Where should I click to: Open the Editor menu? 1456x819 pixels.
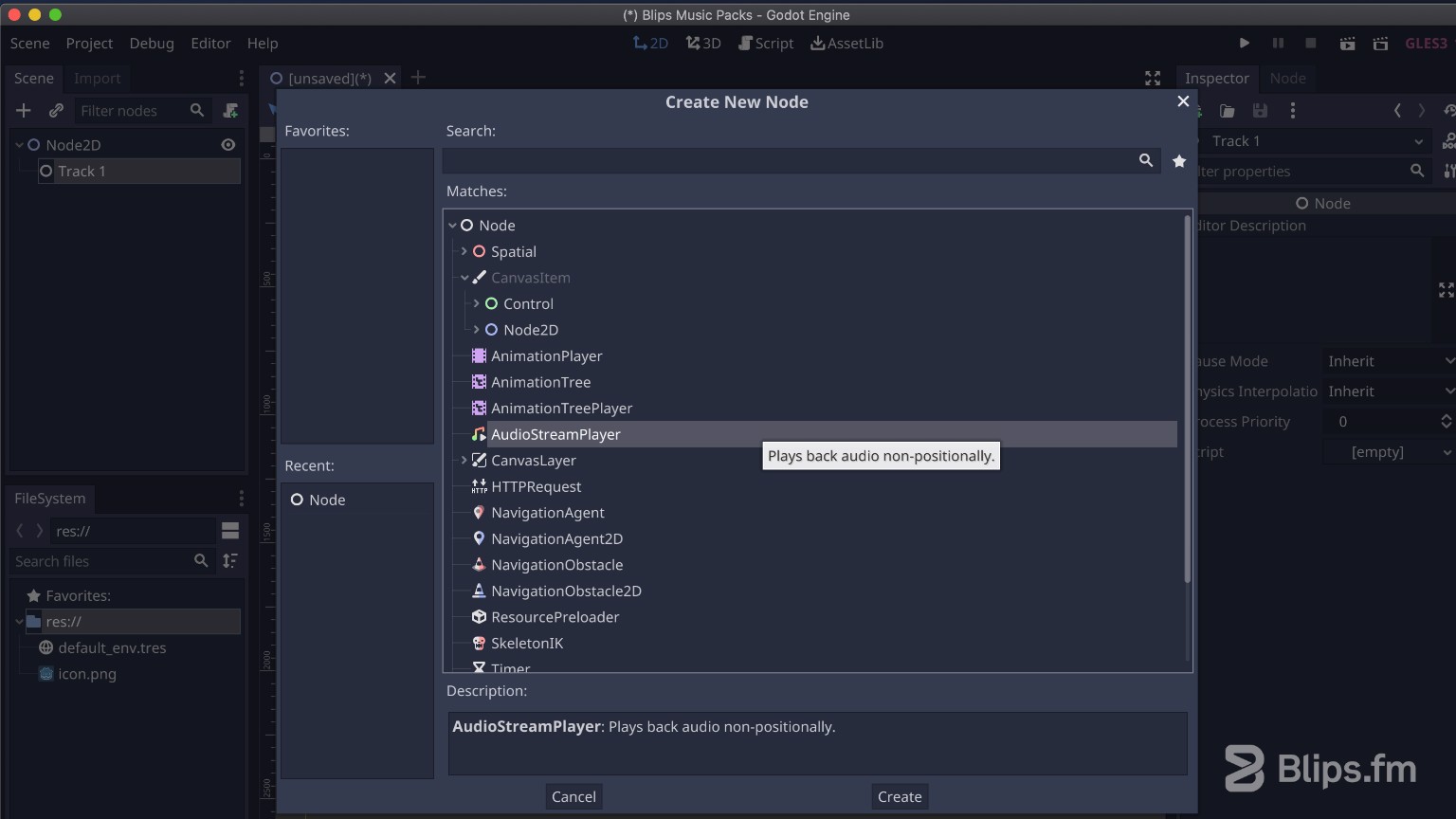click(x=210, y=44)
